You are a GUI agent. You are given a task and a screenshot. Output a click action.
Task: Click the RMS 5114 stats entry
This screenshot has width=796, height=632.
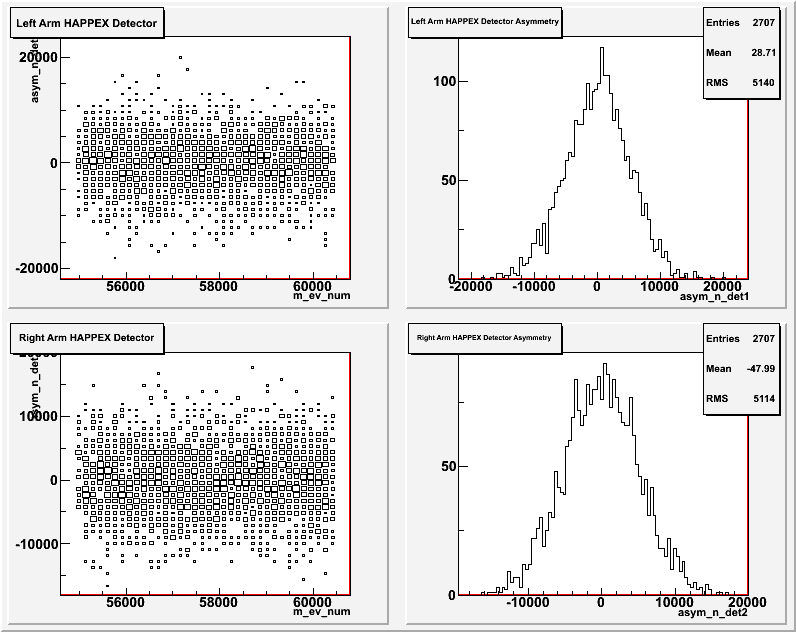click(741, 399)
